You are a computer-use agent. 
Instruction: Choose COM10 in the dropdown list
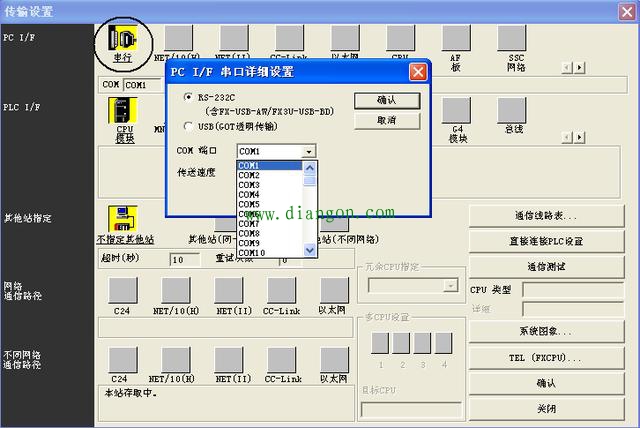[269, 253]
